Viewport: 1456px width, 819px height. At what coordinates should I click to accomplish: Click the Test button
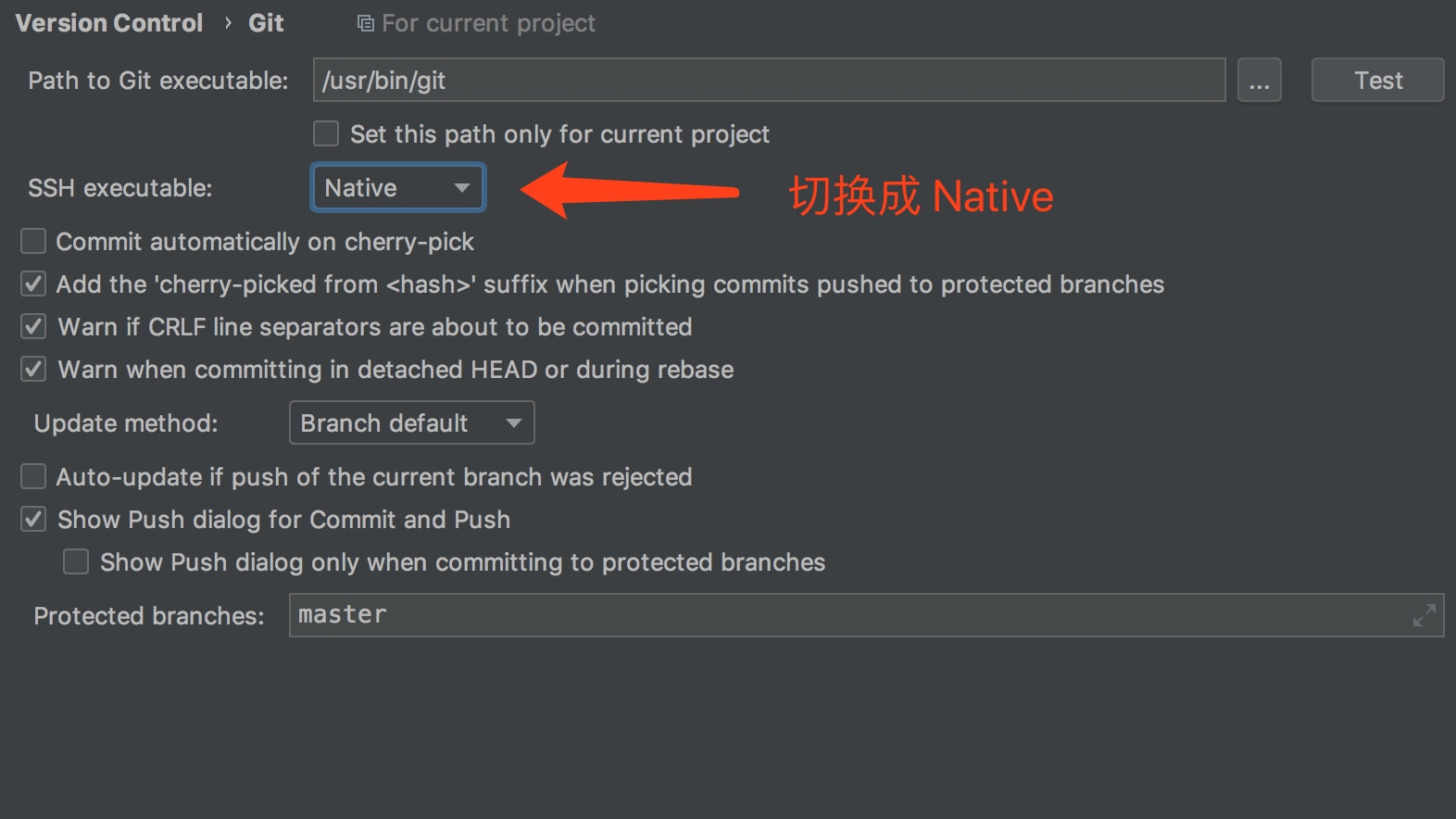point(1377,81)
